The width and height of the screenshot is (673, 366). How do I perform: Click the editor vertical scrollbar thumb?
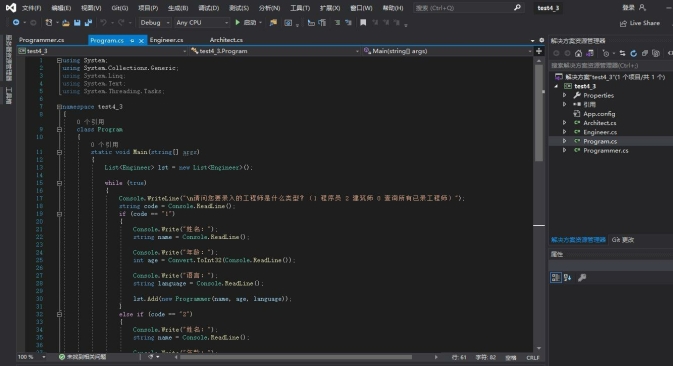pos(539,113)
